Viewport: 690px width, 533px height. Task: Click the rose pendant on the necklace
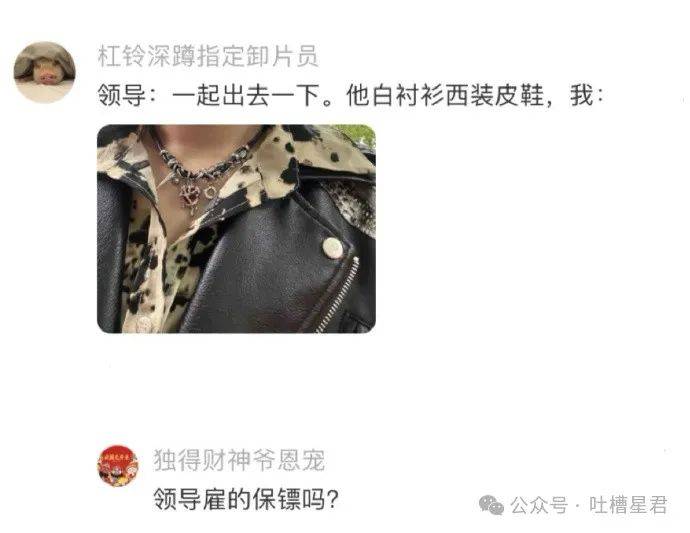(191, 195)
